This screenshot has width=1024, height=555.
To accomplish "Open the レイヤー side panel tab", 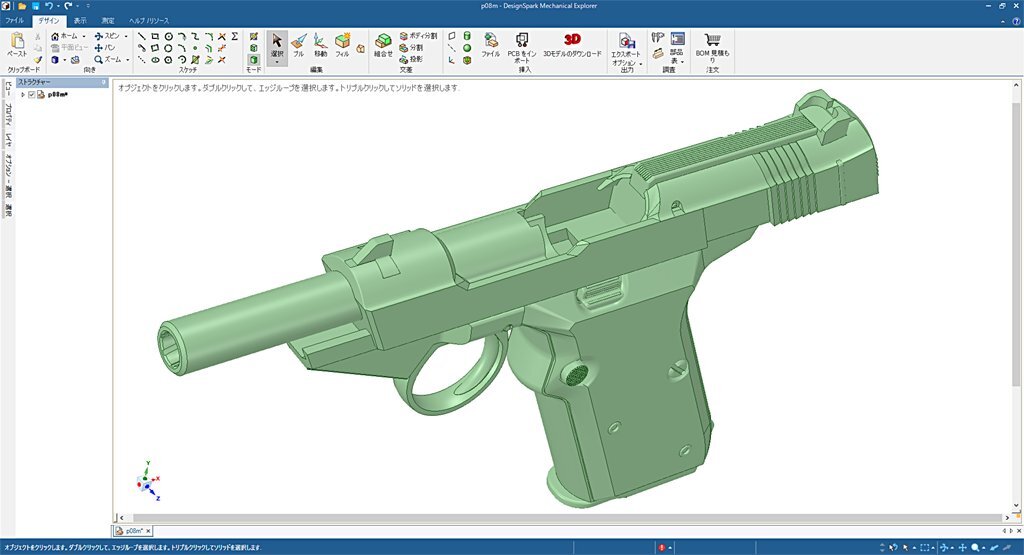I will tap(8, 139).
